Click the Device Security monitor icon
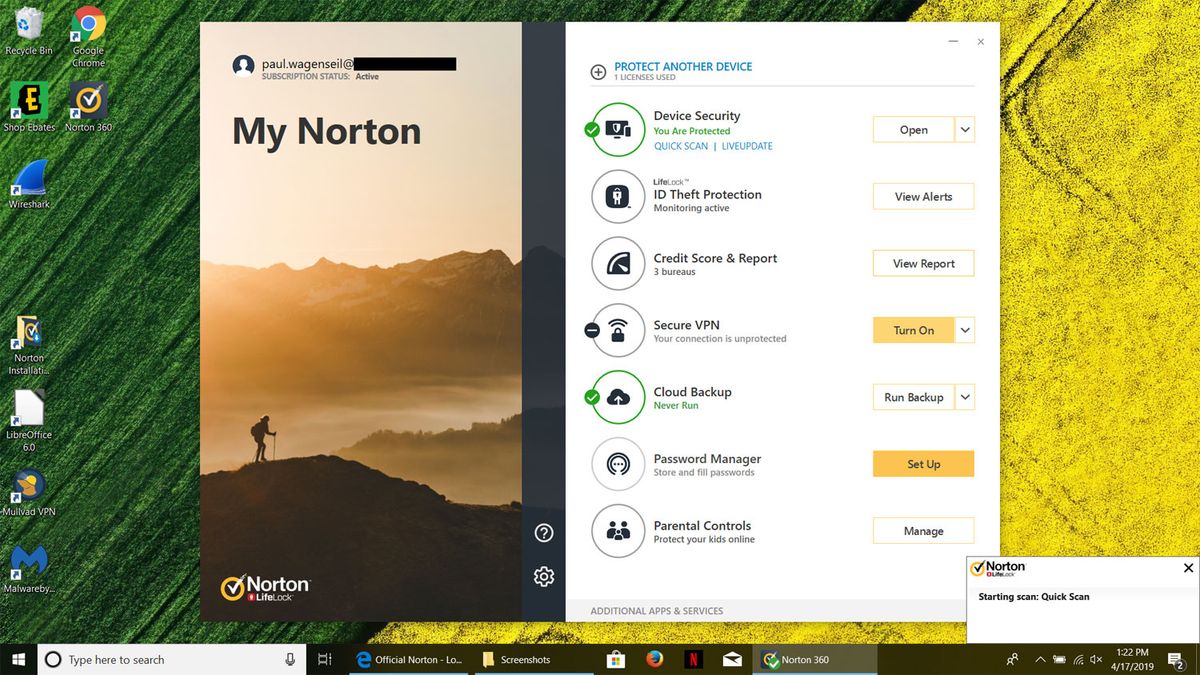 point(619,130)
